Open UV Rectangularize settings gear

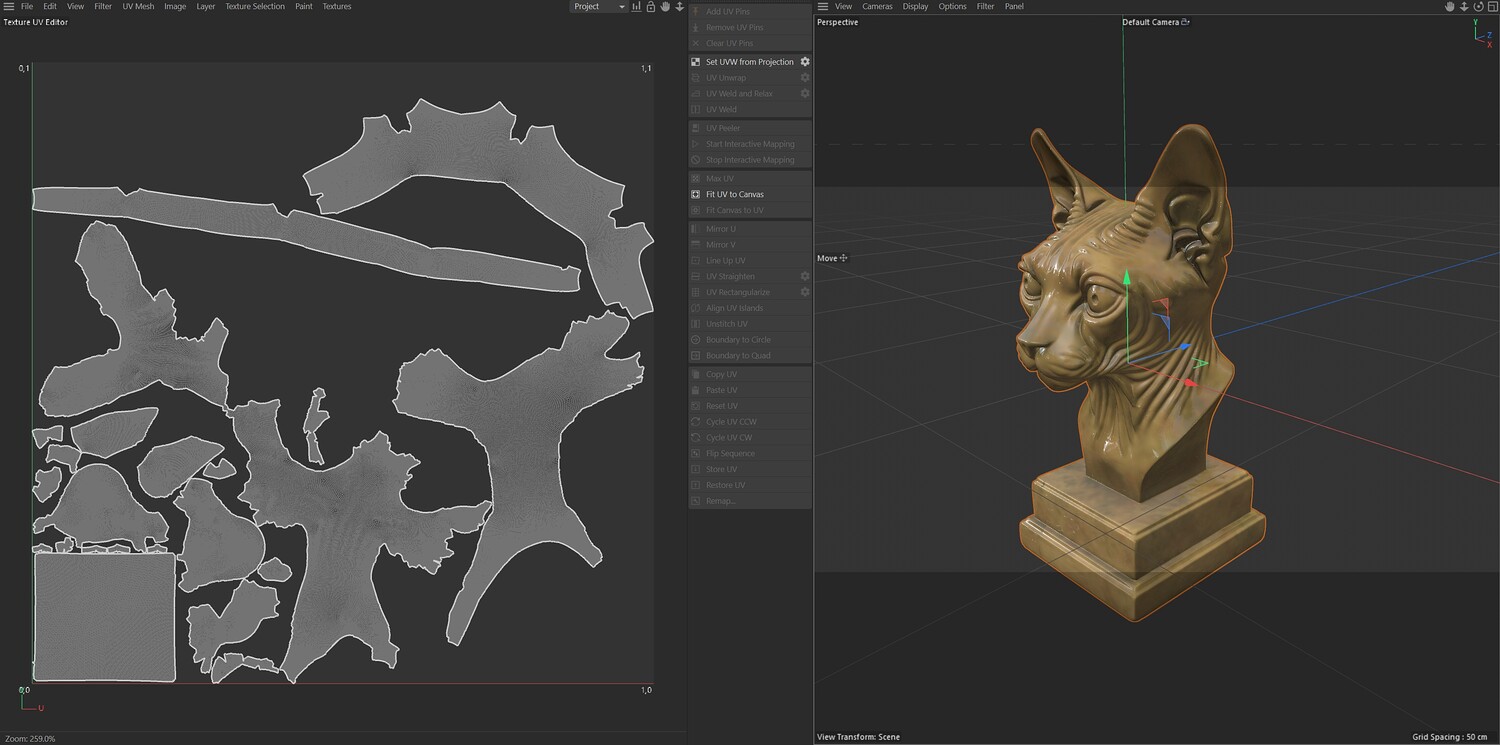click(x=805, y=292)
